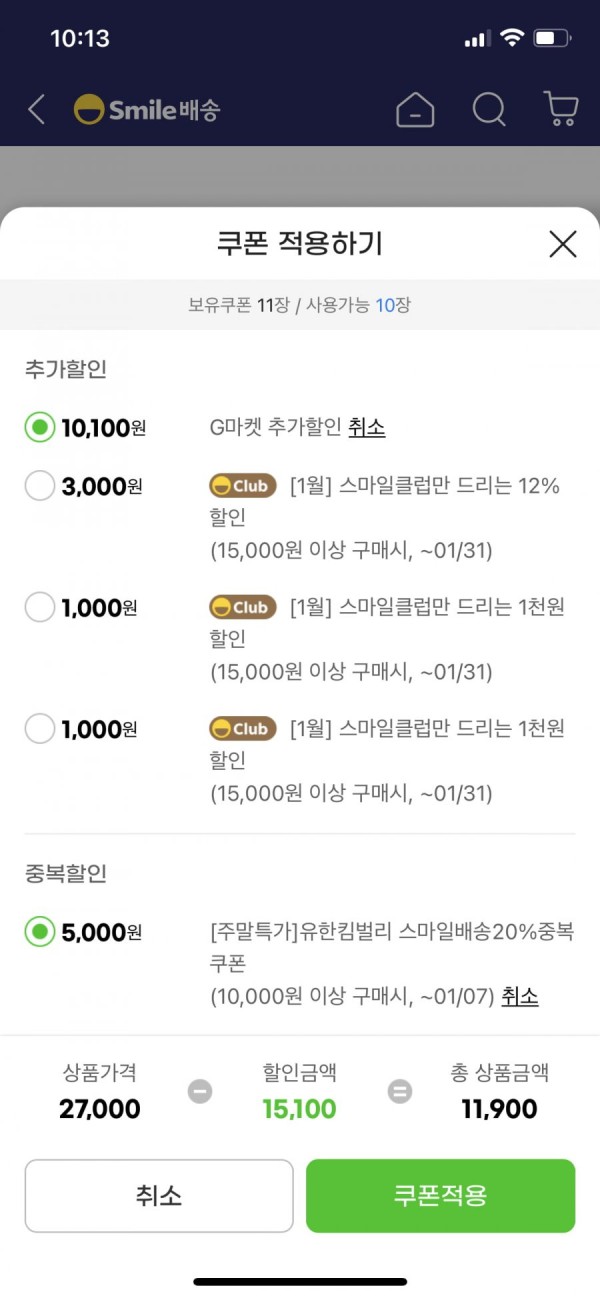Screen dimensions: 600x1298
Task: Choose the first 1,000원 coupon radio
Action: pos(40,607)
